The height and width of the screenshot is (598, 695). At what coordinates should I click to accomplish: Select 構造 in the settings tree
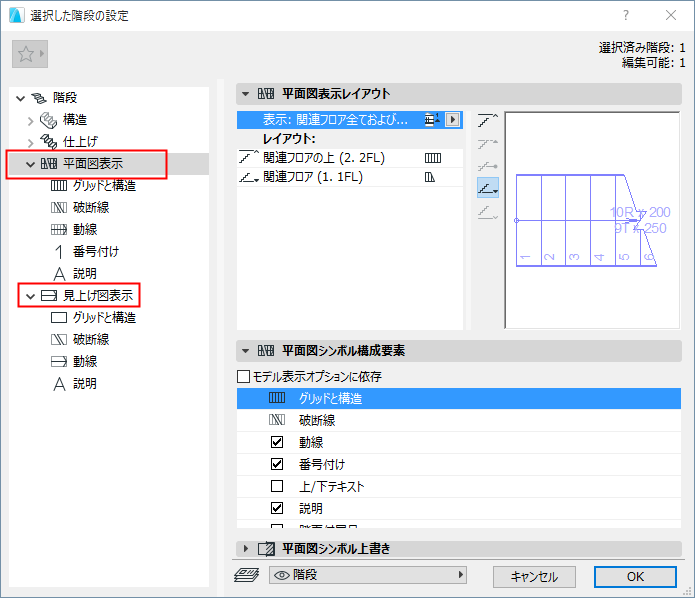point(75,120)
